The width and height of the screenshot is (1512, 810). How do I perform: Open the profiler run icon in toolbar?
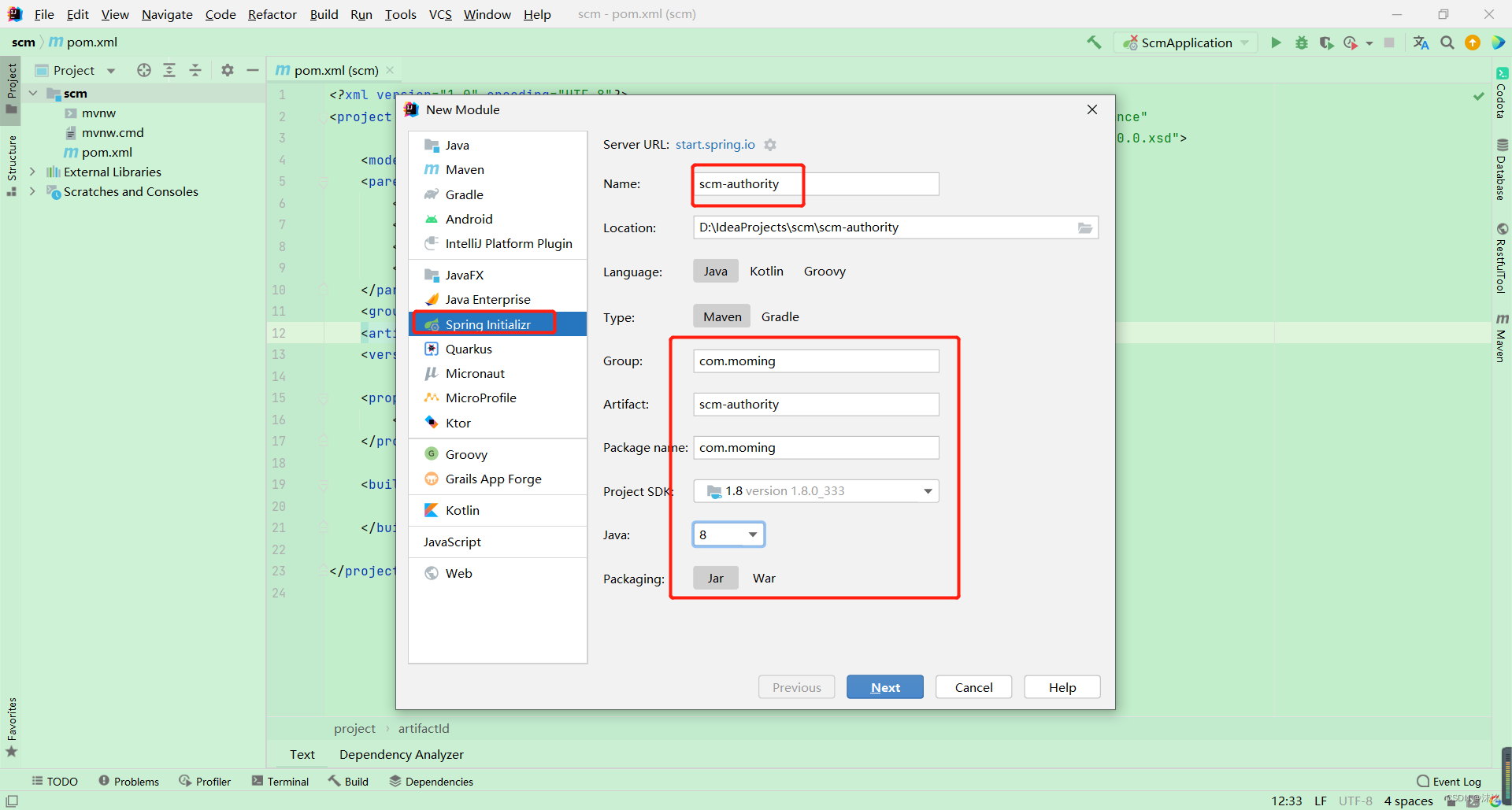point(1351,43)
